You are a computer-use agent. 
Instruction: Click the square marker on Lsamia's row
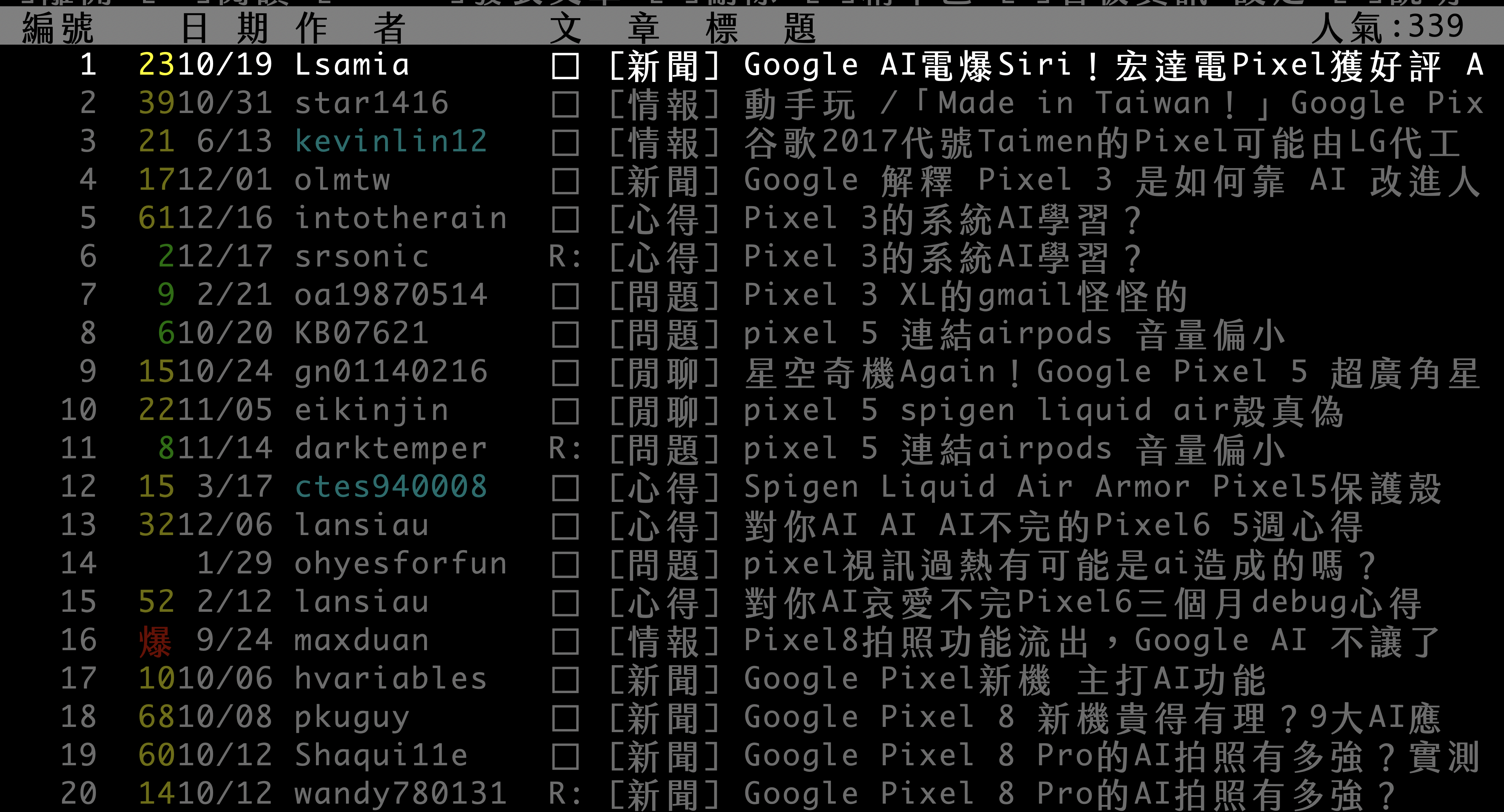pyautogui.click(x=565, y=66)
